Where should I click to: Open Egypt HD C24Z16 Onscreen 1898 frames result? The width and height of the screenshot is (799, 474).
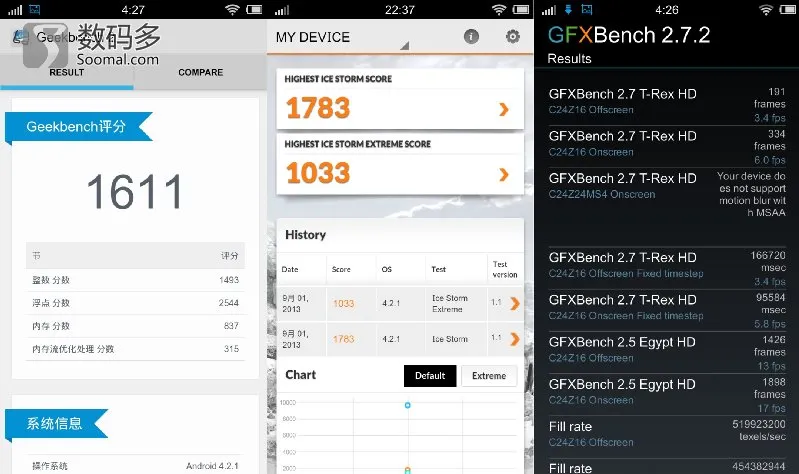[667, 395]
